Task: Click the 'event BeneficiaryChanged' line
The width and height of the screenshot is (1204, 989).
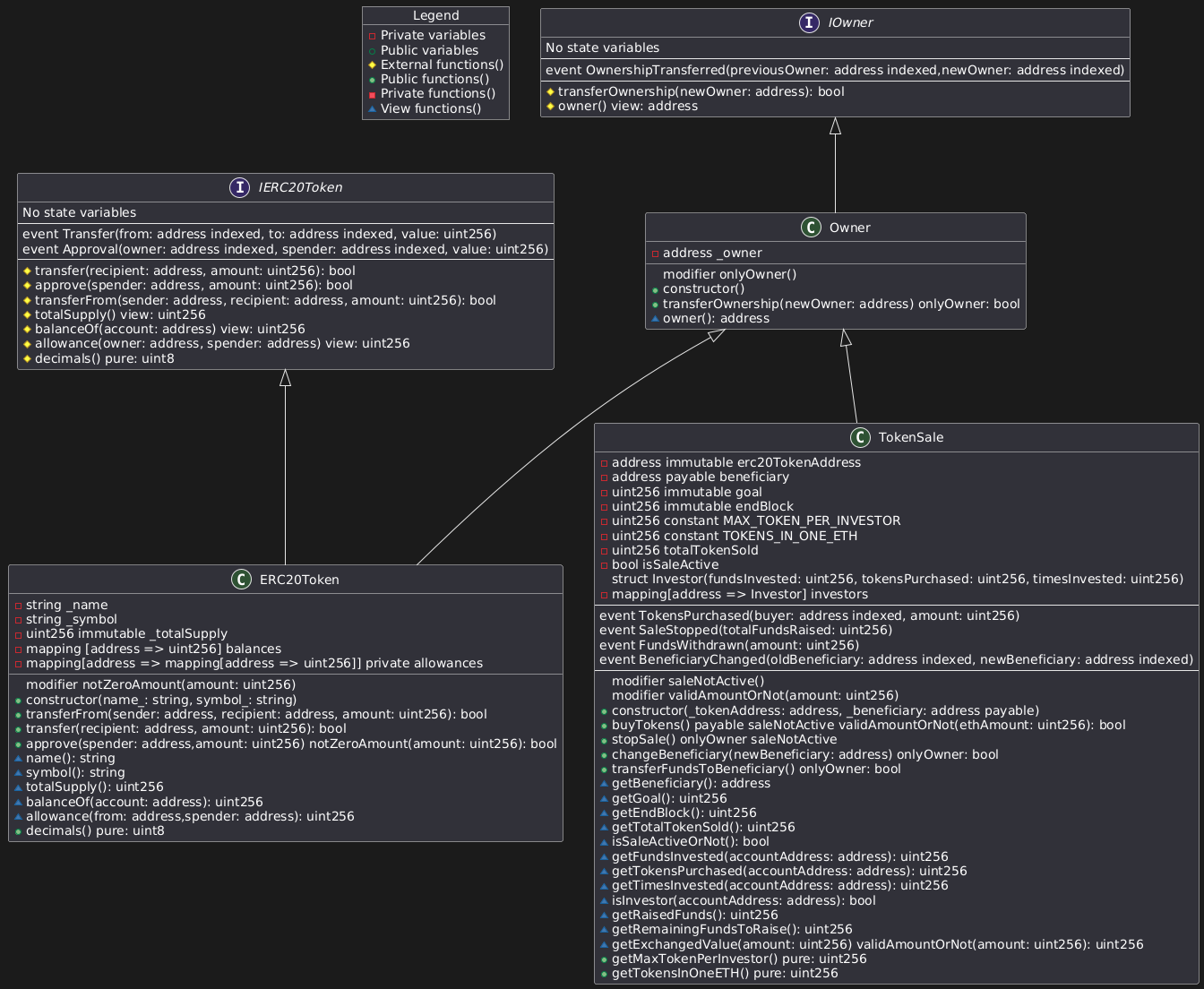Action: click(x=896, y=659)
